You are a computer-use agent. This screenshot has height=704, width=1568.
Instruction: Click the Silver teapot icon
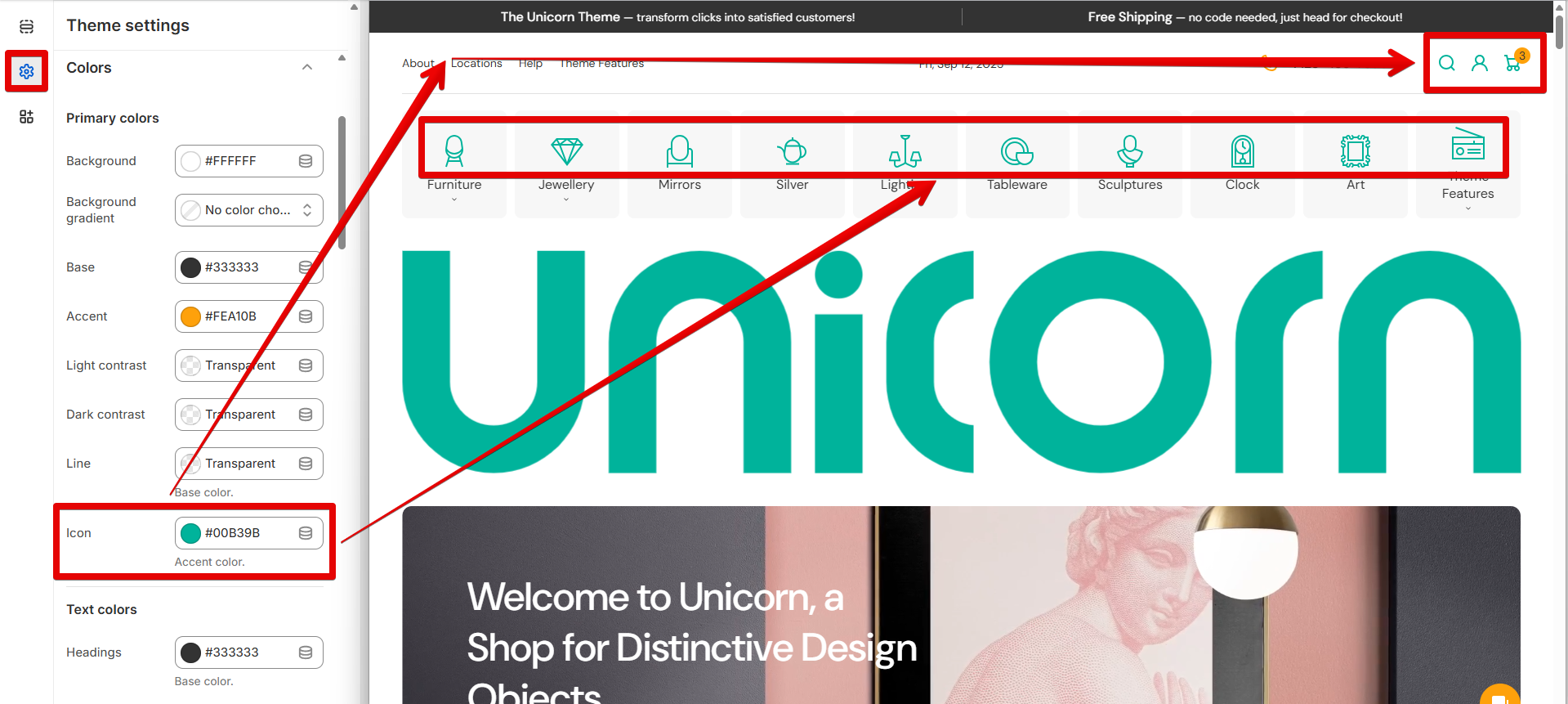(x=792, y=151)
